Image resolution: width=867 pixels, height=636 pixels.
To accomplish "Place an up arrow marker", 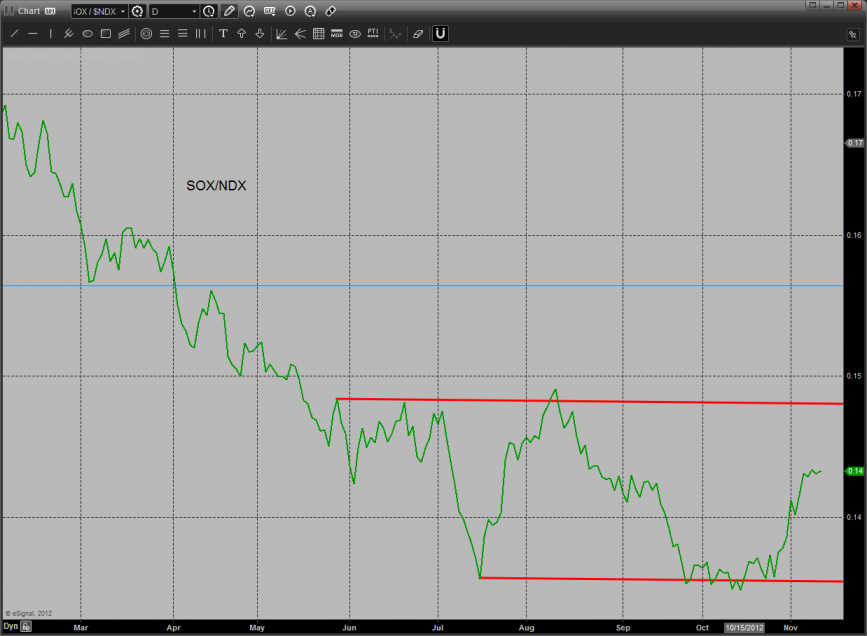I will tap(241, 33).
